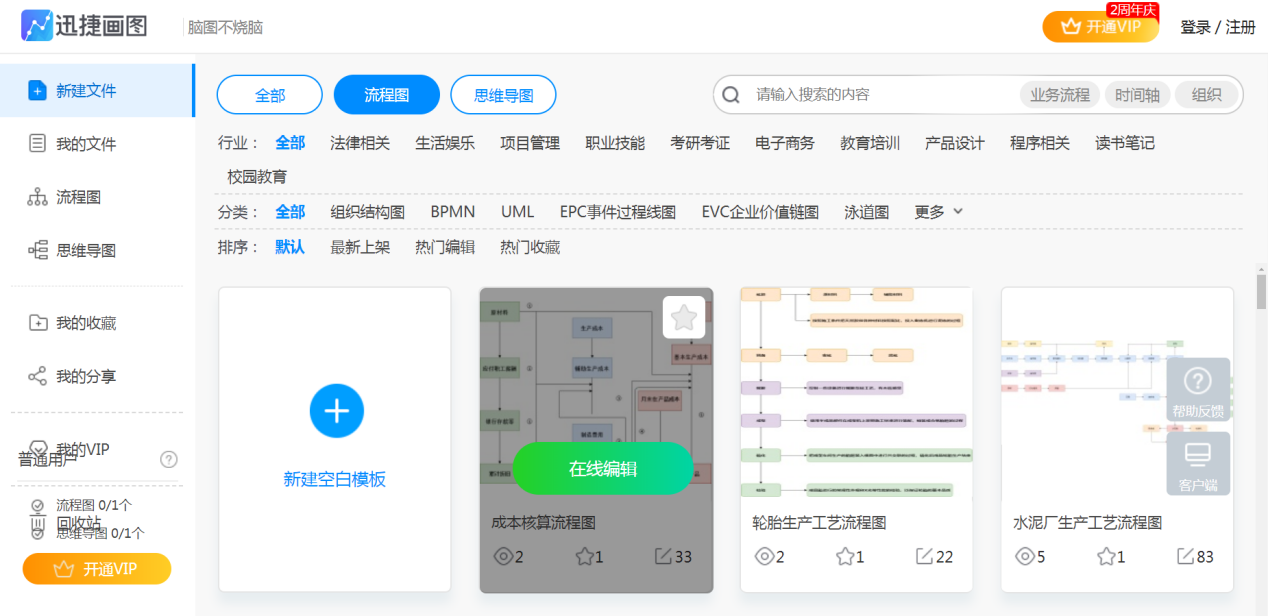Sort templates by 最新上架
This screenshot has width=1268, height=616.
point(360,247)
